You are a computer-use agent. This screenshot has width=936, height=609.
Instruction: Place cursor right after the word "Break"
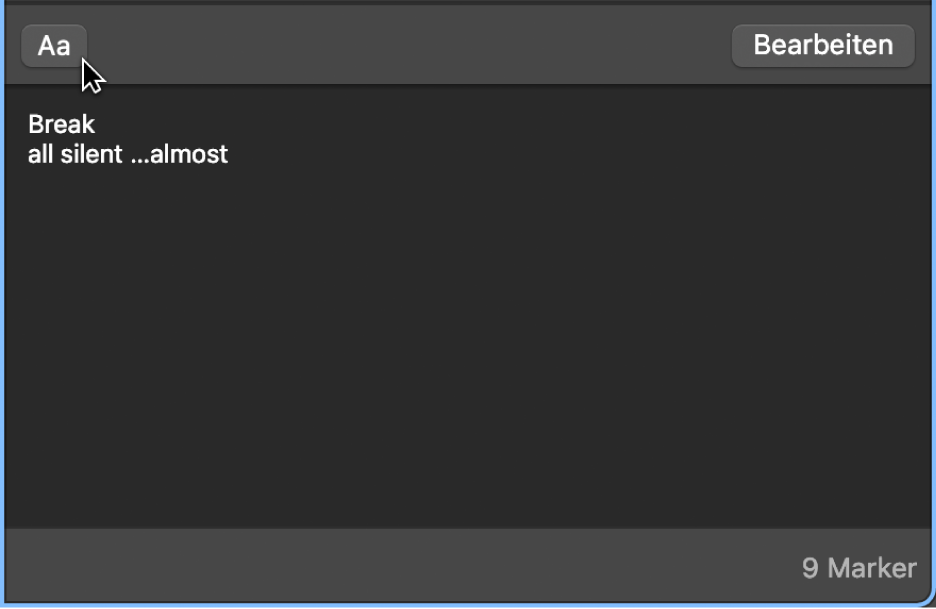point(97,125)
